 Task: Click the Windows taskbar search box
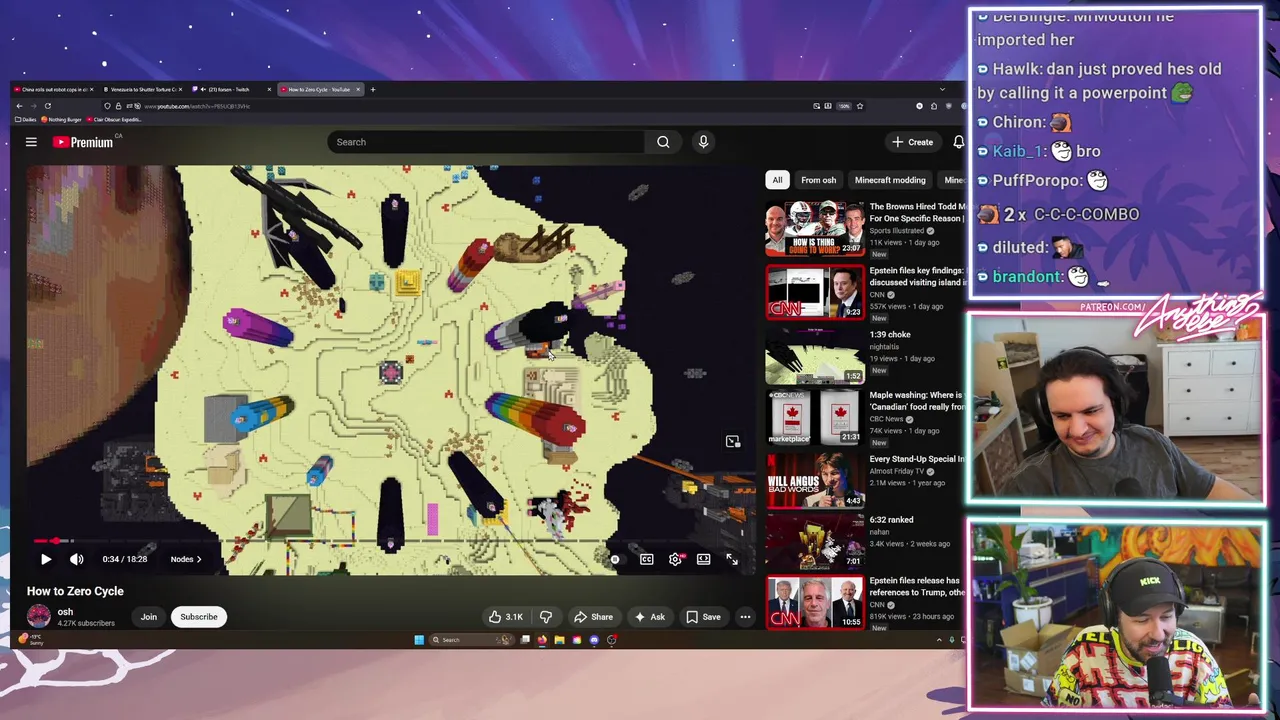pos(470,640)
